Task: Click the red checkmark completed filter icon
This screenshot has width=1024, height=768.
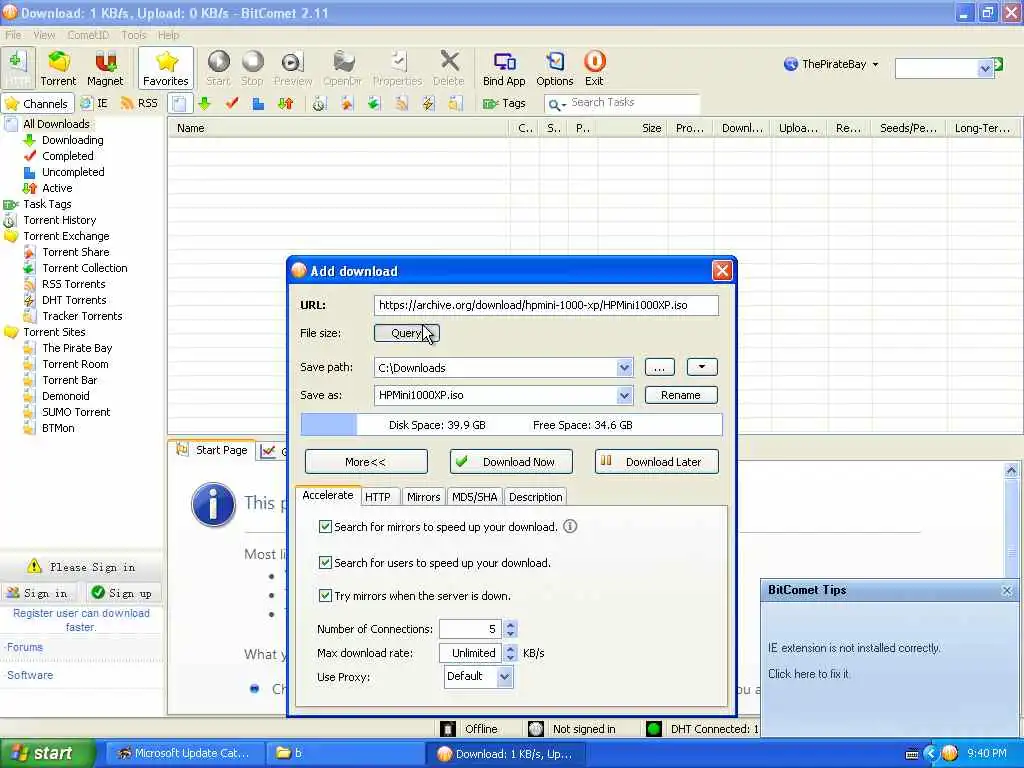Action: click(x=232, y=103)
